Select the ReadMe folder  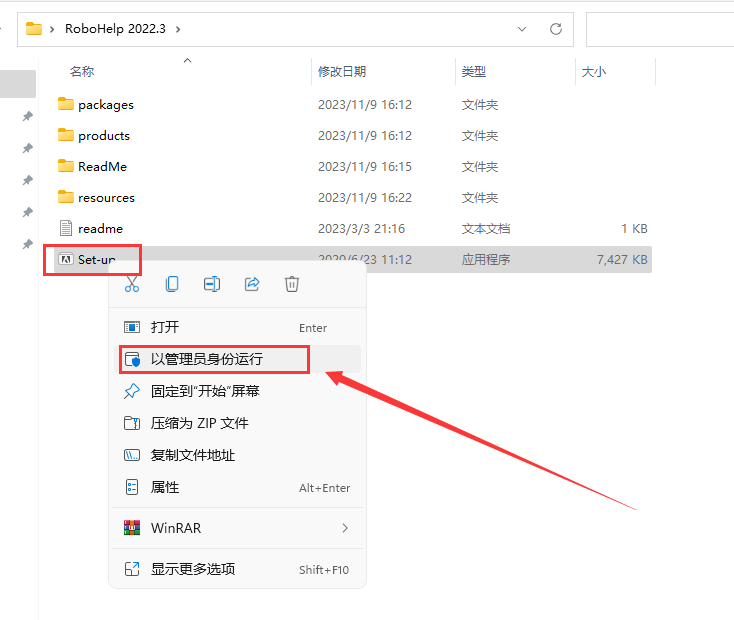(103, 167)
